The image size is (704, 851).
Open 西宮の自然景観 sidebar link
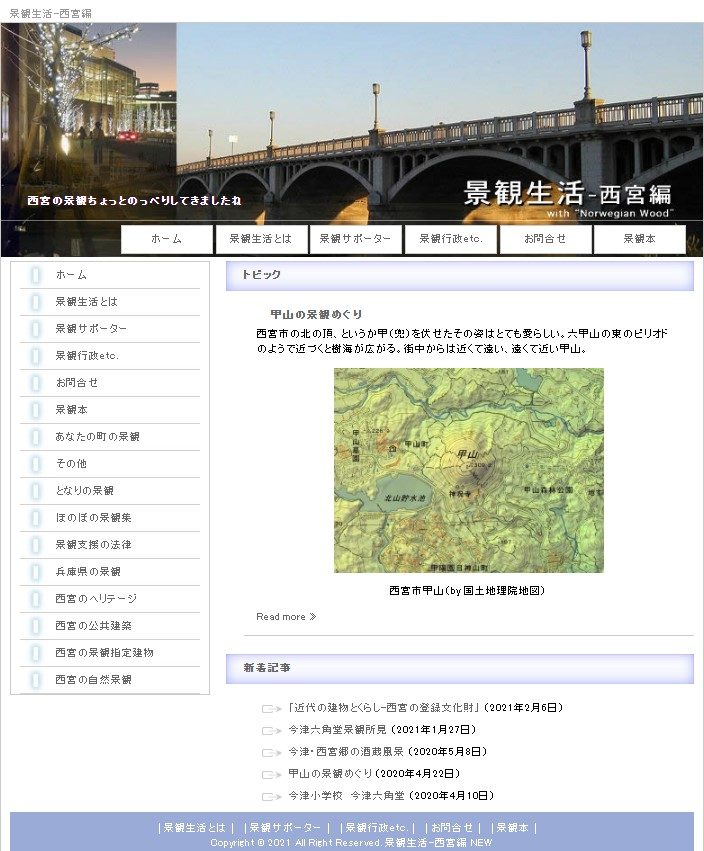(x=93, y=680)
